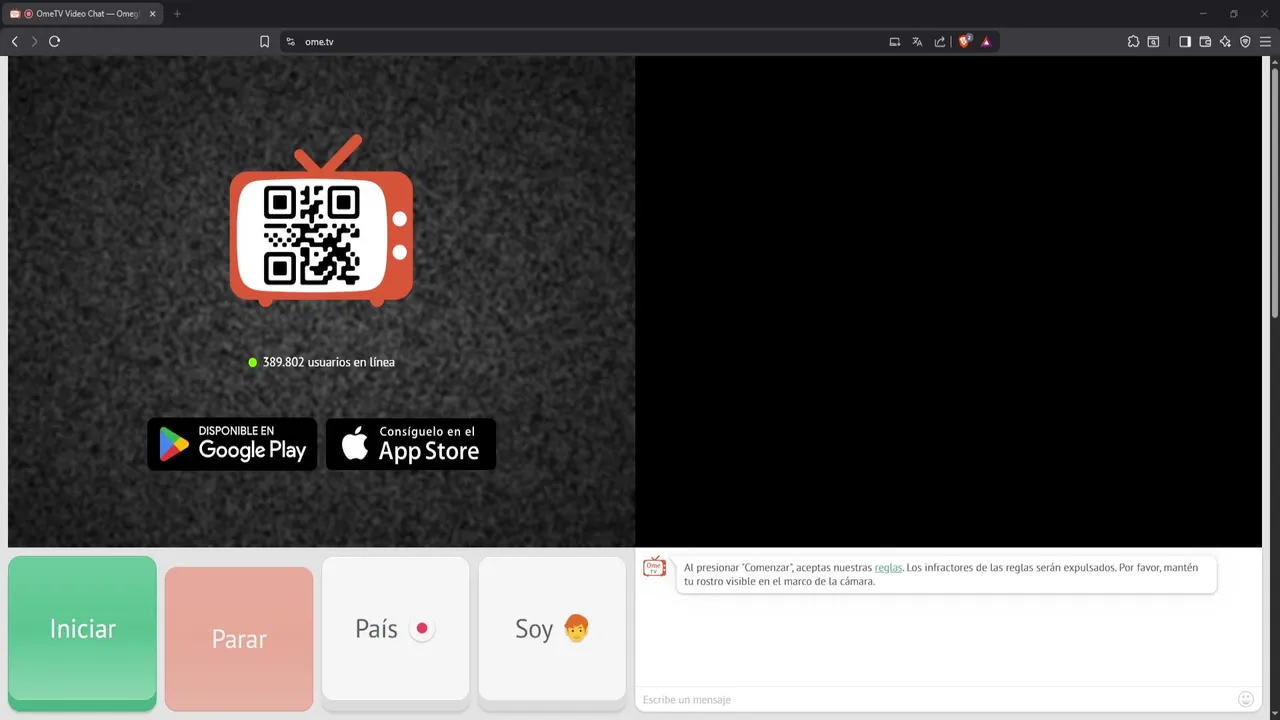
Task: Open the emoji smiley picker
Action: 1246,699
